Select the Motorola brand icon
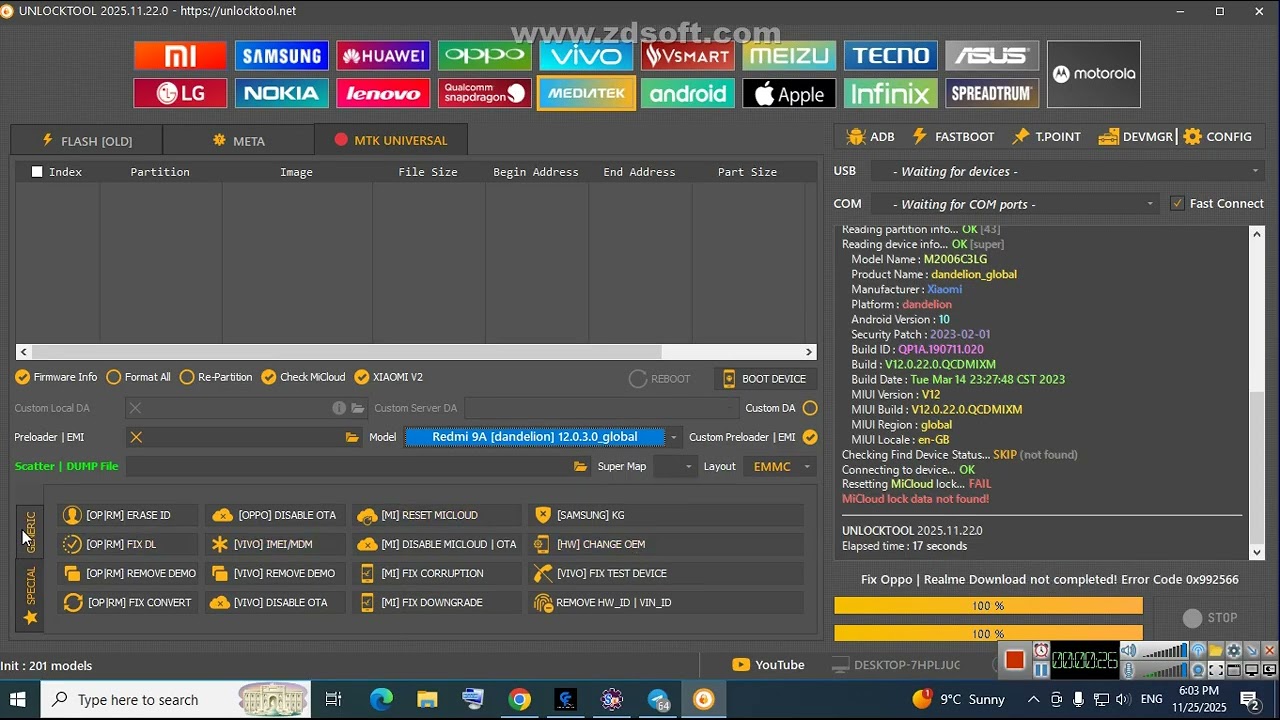This screenshot has height=720, width=1280. 1094,74
